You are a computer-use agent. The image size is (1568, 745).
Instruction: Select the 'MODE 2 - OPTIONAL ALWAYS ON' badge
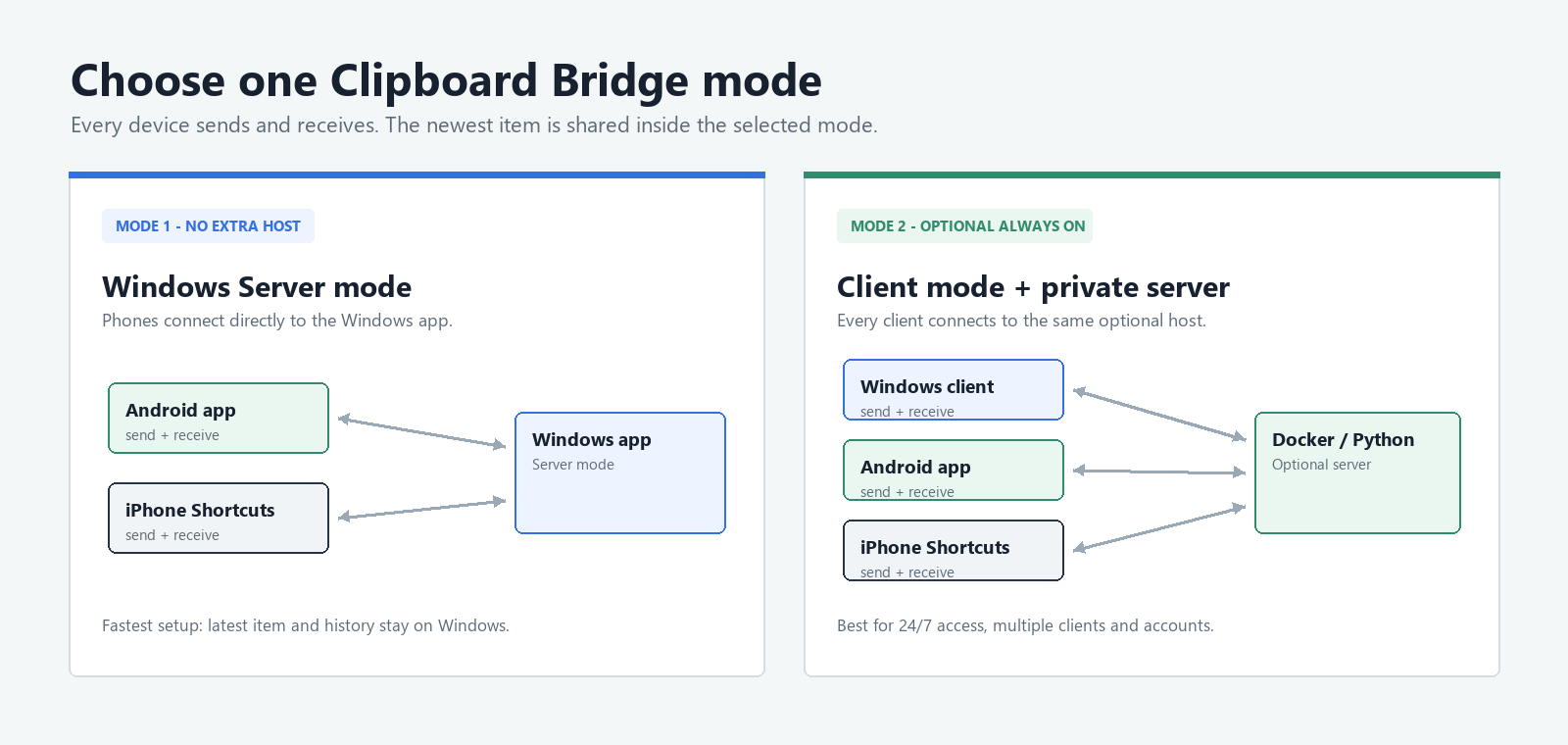click(964, 225)
